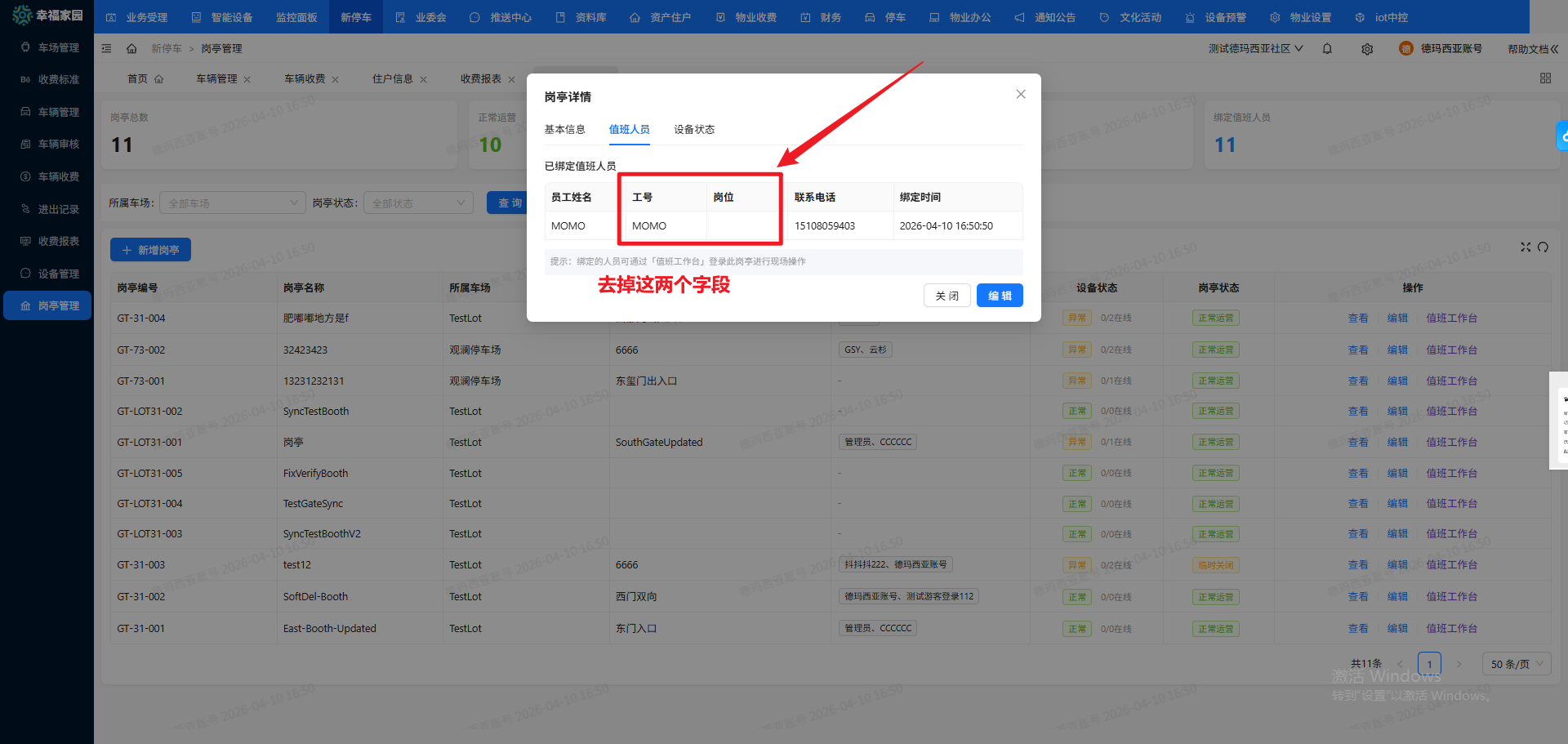
Task: Open 车辆收费 in left sidebar
Action: point(58,176)
